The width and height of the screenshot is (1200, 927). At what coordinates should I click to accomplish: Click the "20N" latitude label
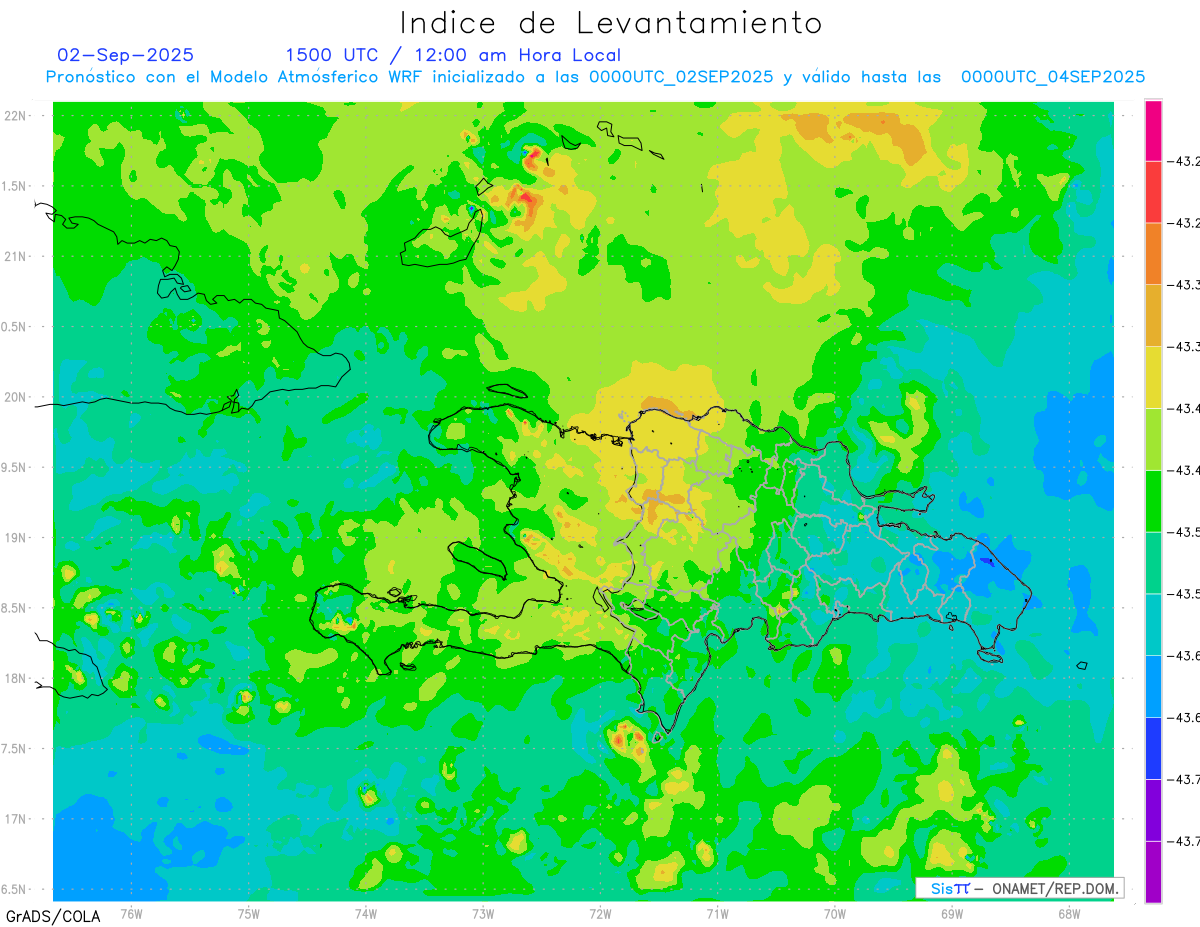(17, 397)
